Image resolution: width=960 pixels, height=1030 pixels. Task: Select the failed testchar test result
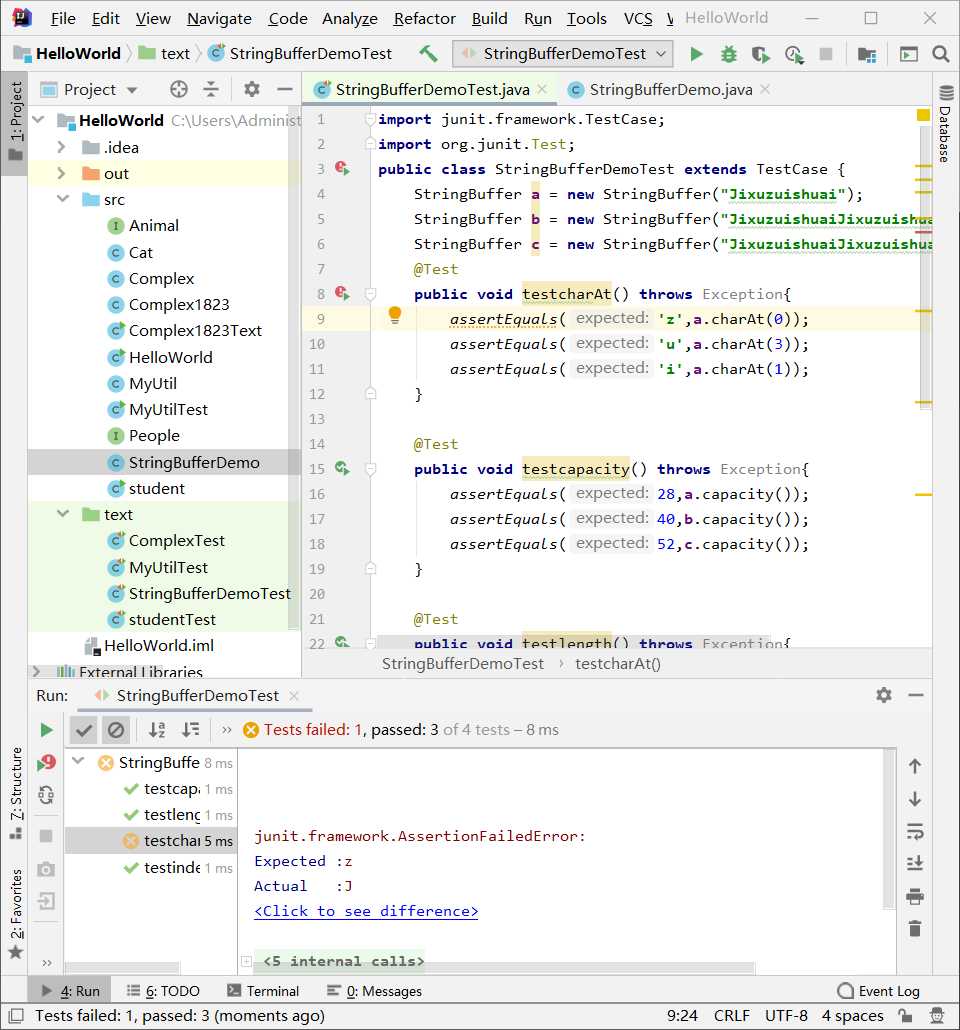150,840
